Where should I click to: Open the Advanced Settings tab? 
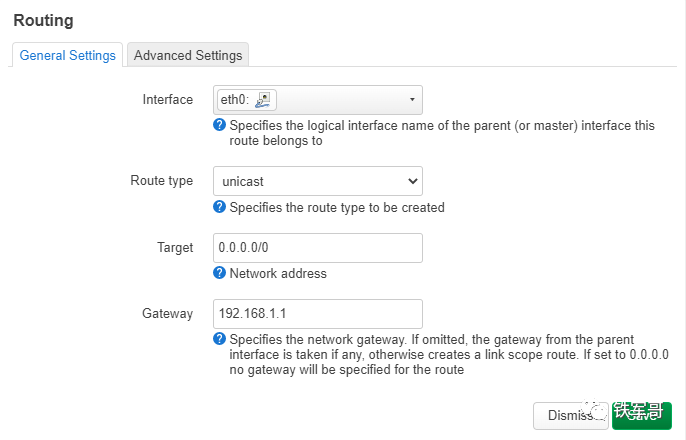188,55
